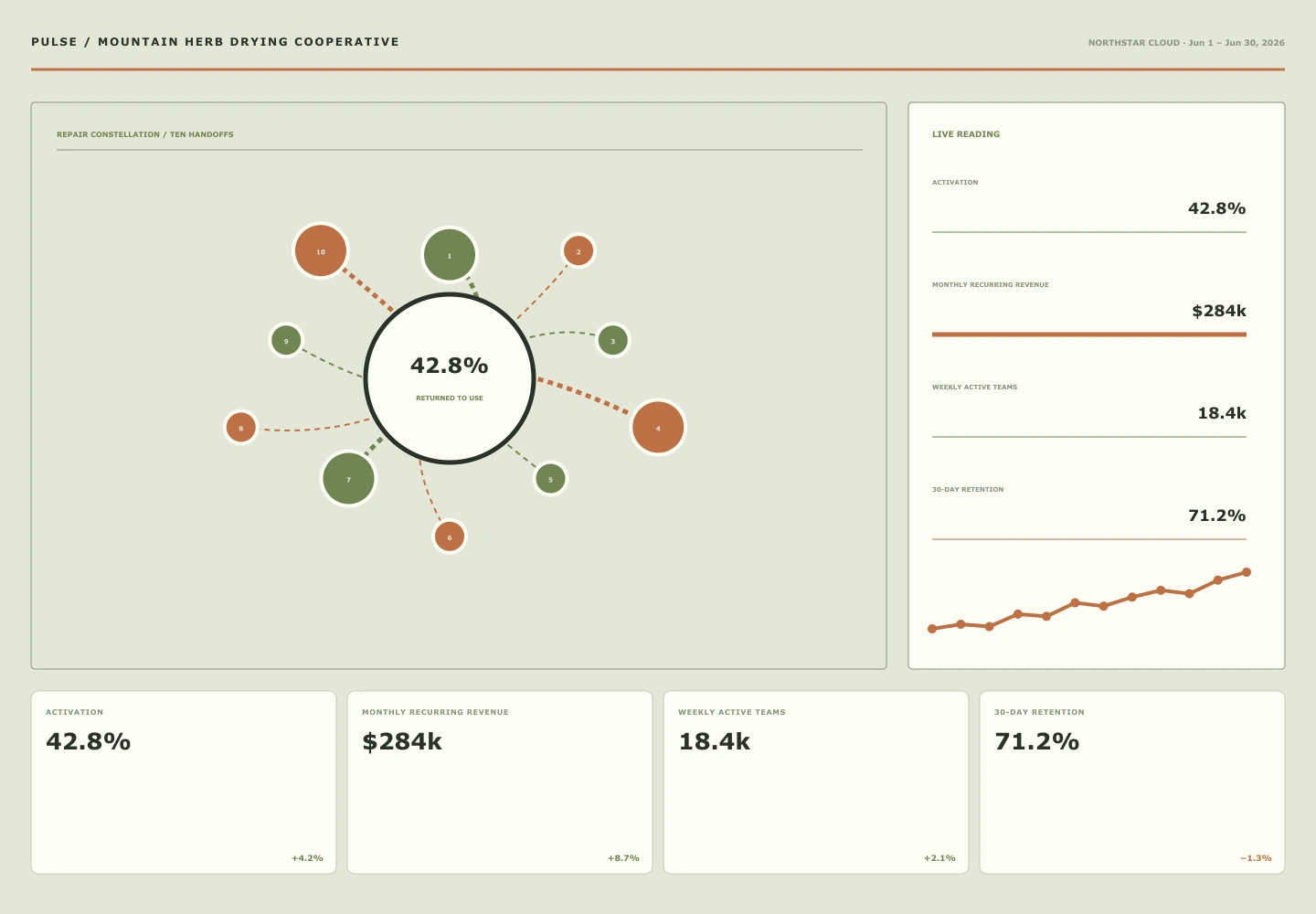Select the large orange node 10
The height and width of the screenshot is (914, 1316).
(x=321, y=250)
